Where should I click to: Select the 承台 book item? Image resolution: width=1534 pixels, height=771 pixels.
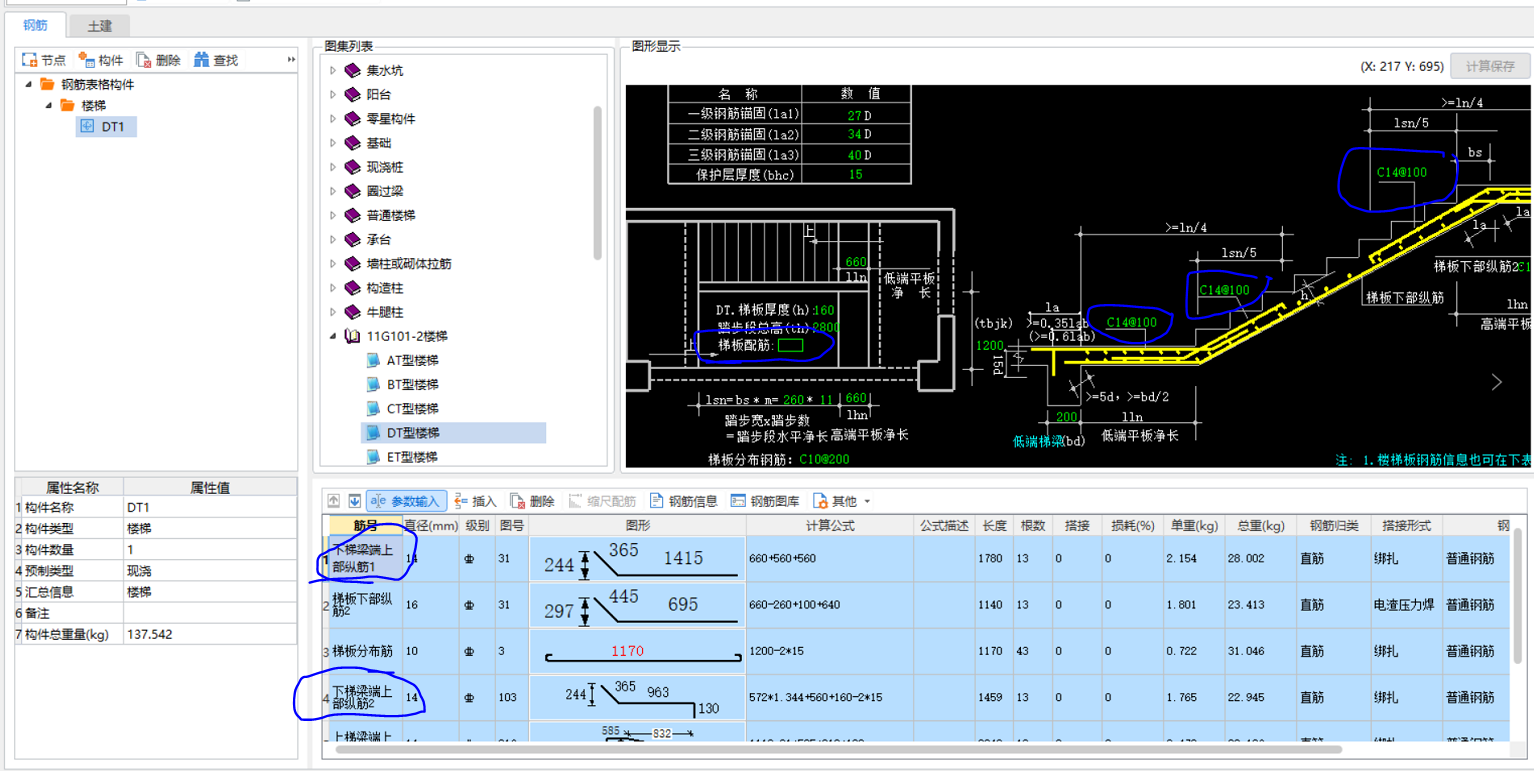[x=378, y=240]
